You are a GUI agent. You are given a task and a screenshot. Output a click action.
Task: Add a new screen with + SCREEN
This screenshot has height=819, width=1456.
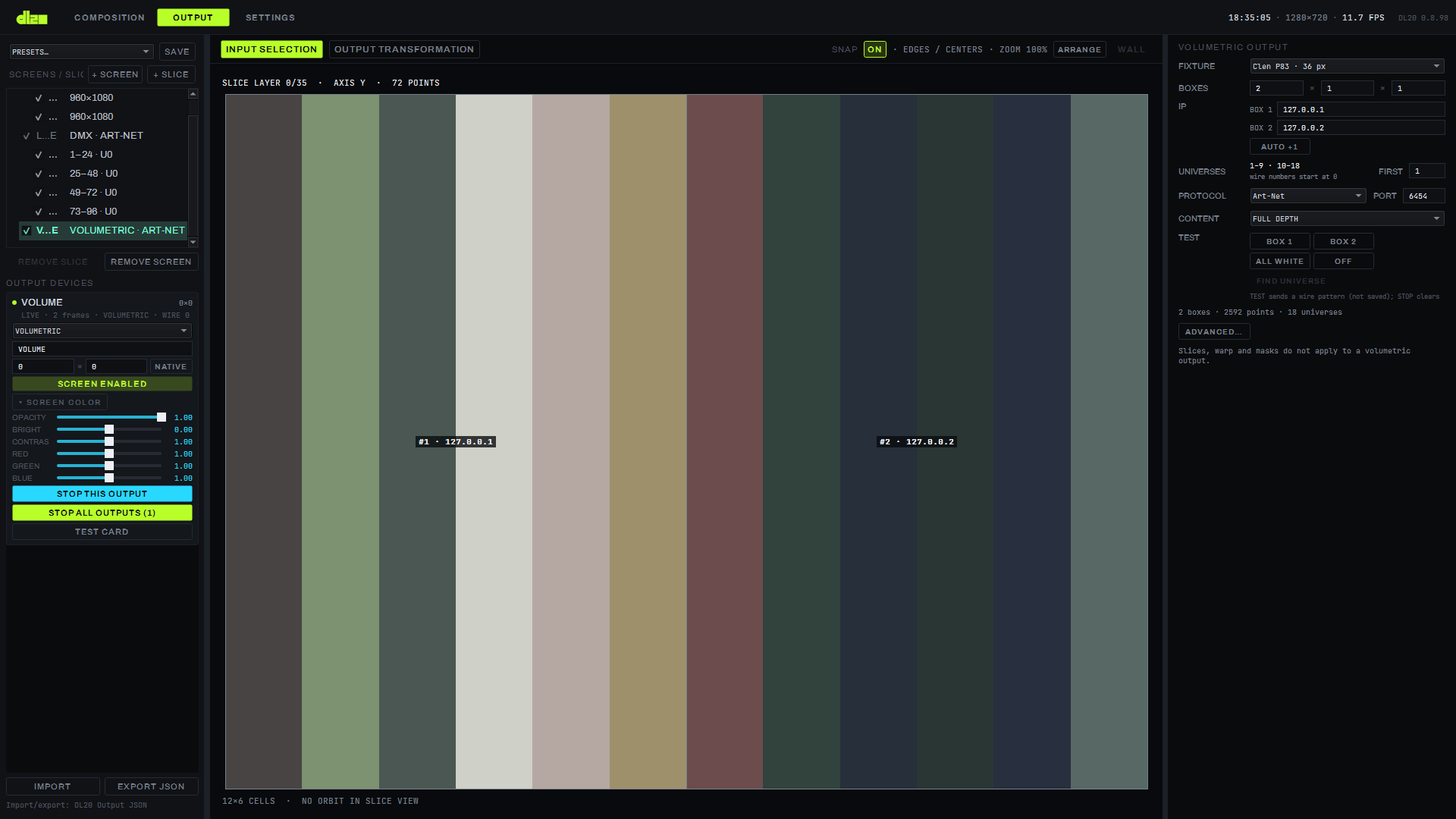[115, 74]
